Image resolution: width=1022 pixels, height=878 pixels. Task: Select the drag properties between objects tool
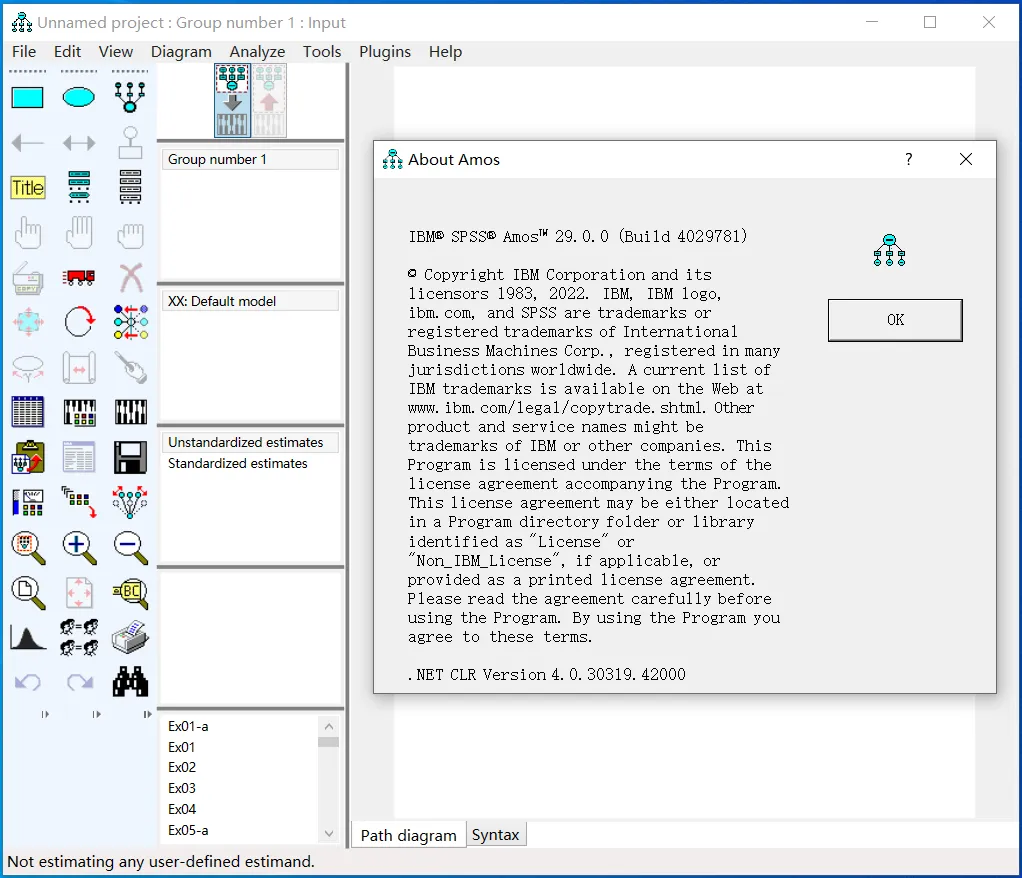tap(79, 502)
